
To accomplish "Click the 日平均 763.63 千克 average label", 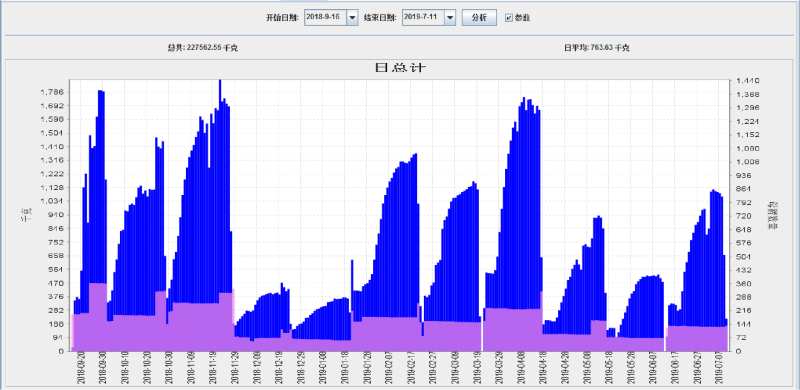I will 596,48.
